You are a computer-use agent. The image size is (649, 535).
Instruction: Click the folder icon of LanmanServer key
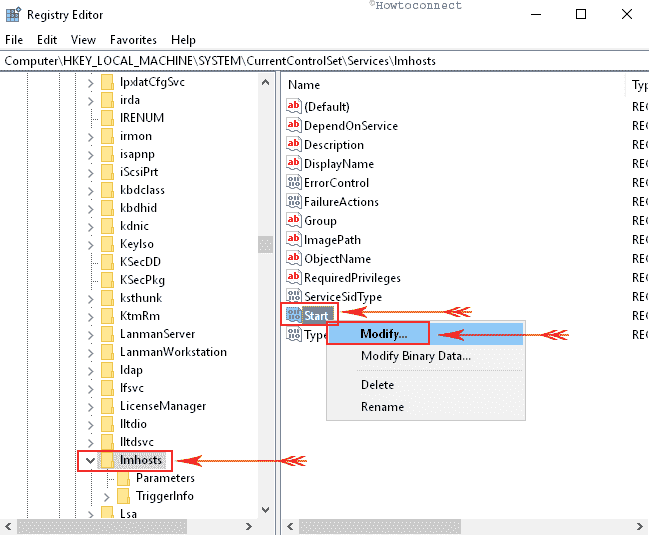[x=107, y=334]
